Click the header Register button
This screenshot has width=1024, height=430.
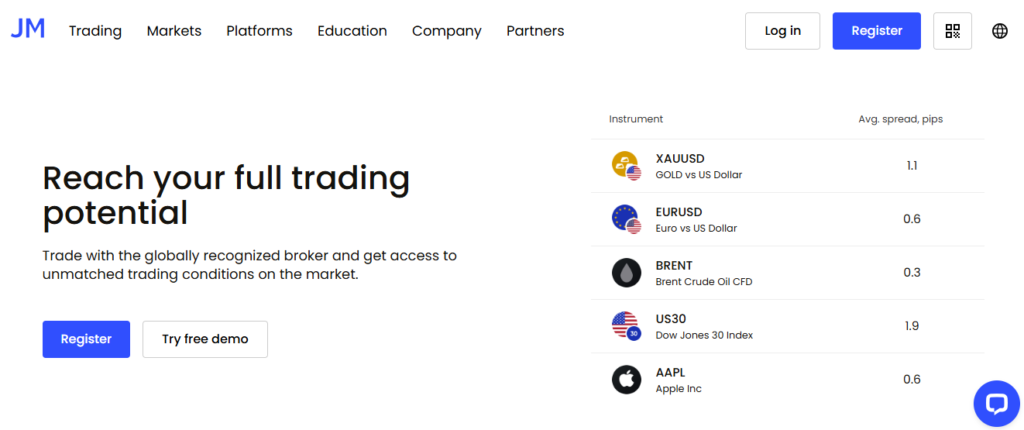877,31
